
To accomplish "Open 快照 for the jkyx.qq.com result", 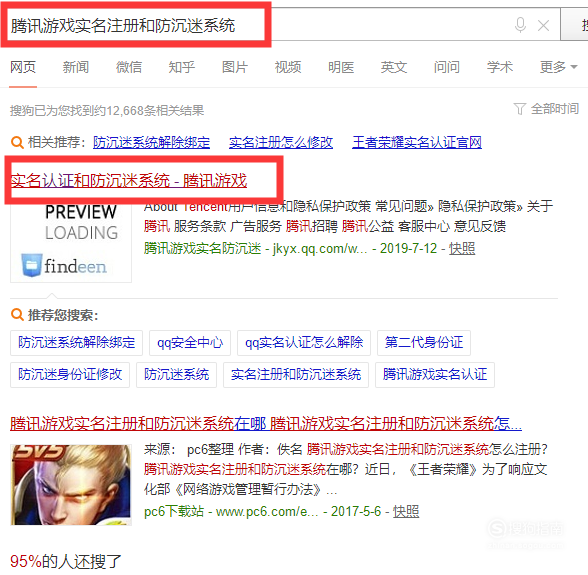I will pyautogui.click(x=462, y=248).
